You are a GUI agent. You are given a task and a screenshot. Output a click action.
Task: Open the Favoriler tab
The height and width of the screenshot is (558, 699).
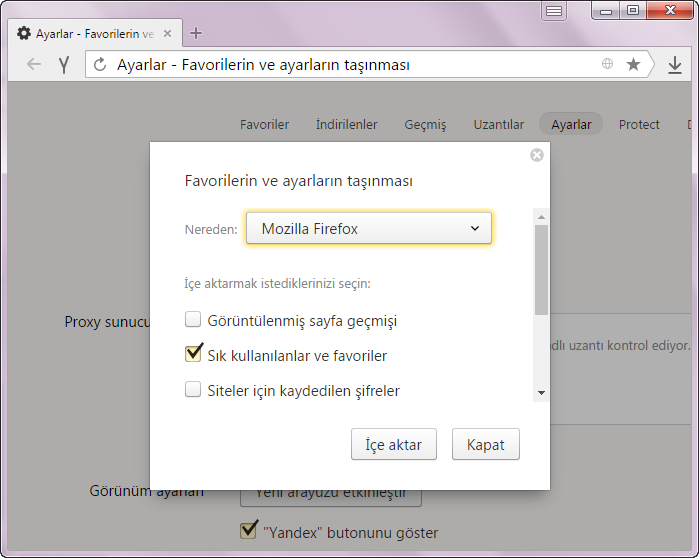(264, 124)
